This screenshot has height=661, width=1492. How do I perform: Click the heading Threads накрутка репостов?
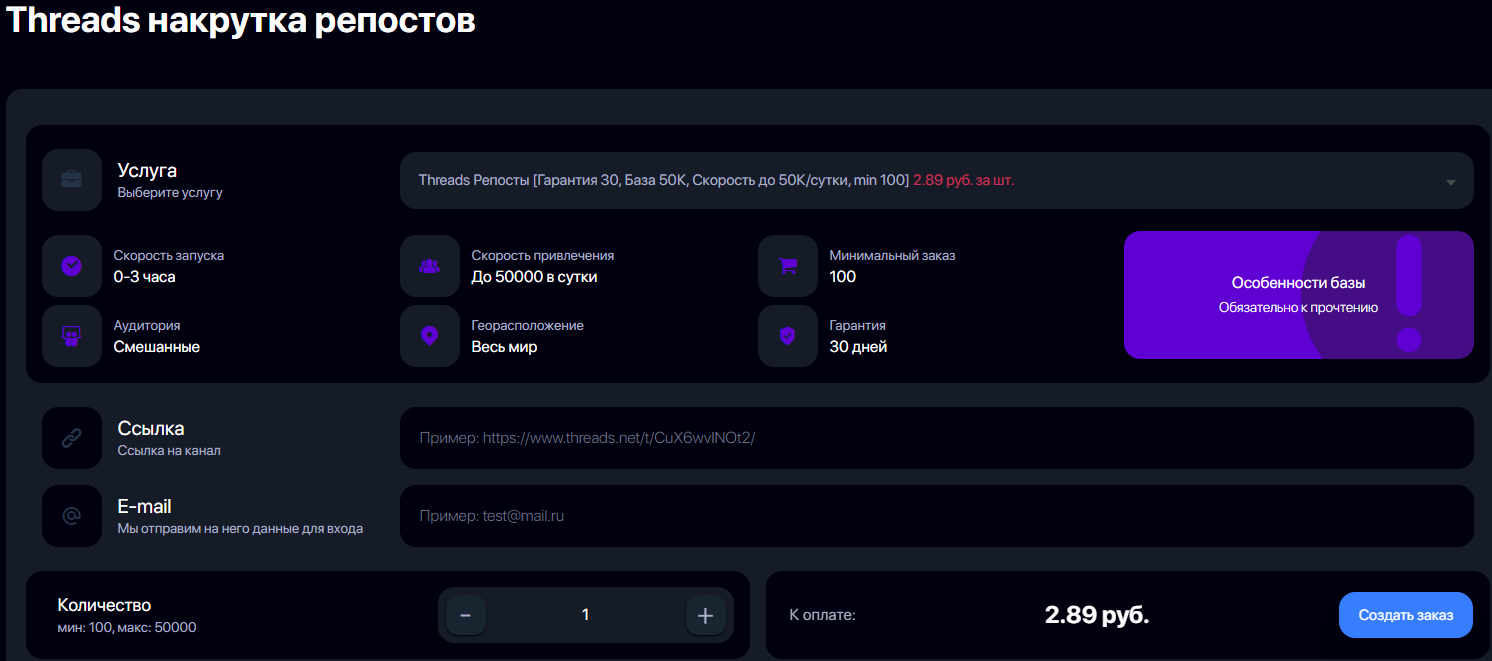coord(241,20)
